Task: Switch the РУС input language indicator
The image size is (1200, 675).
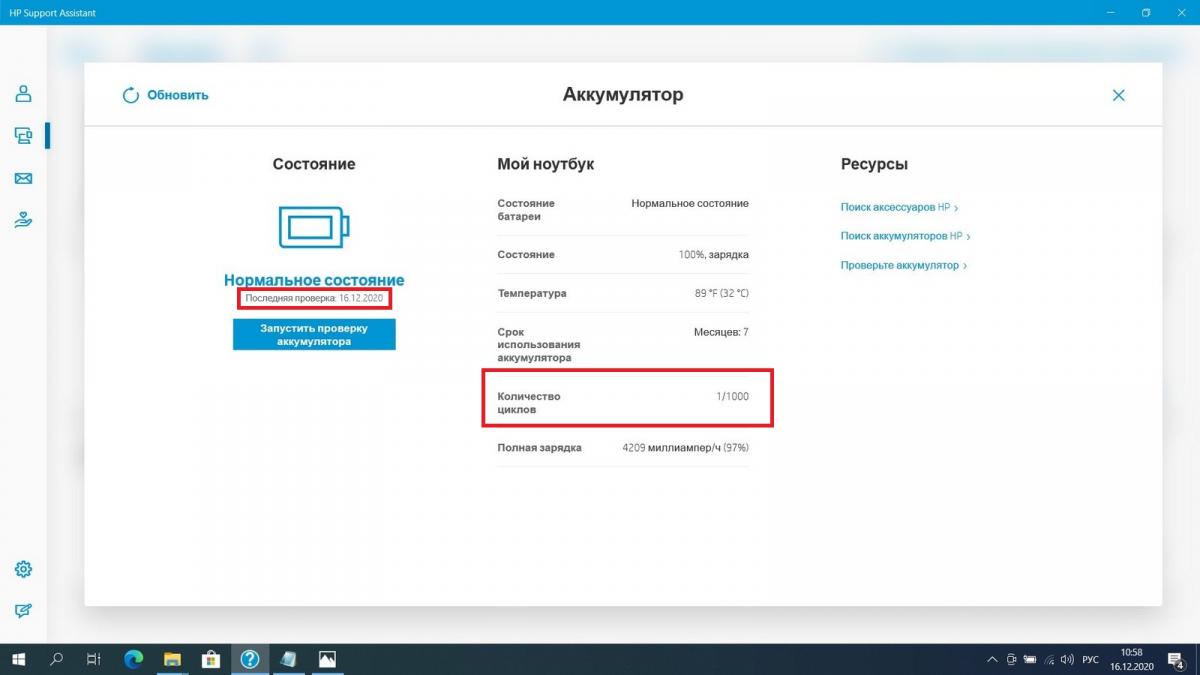Action: tap(1090, 660)
